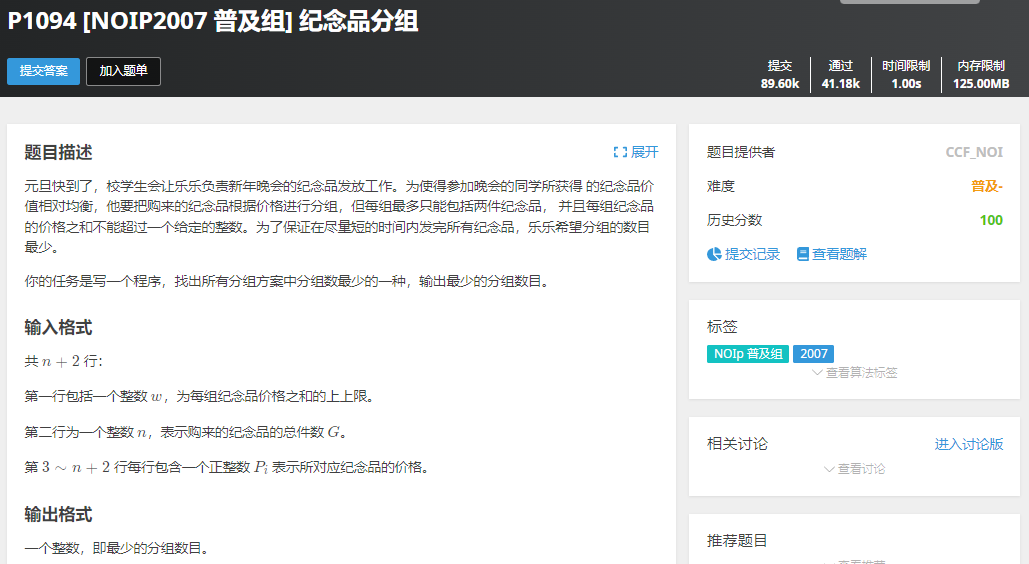
Task: Click the 输入格式 heading
Action: 58,327
